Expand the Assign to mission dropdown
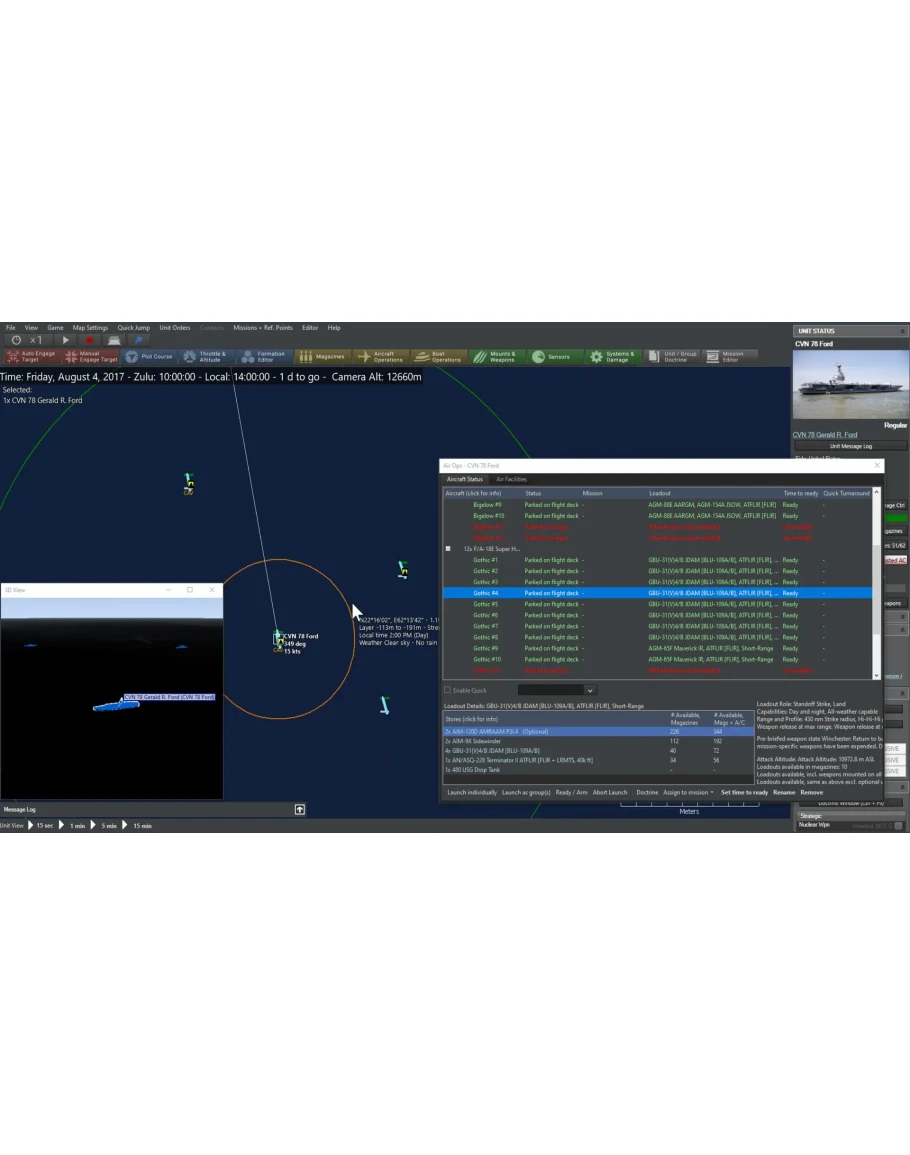Viewport: 910px width, 1155px height. (x=690, y=792)
